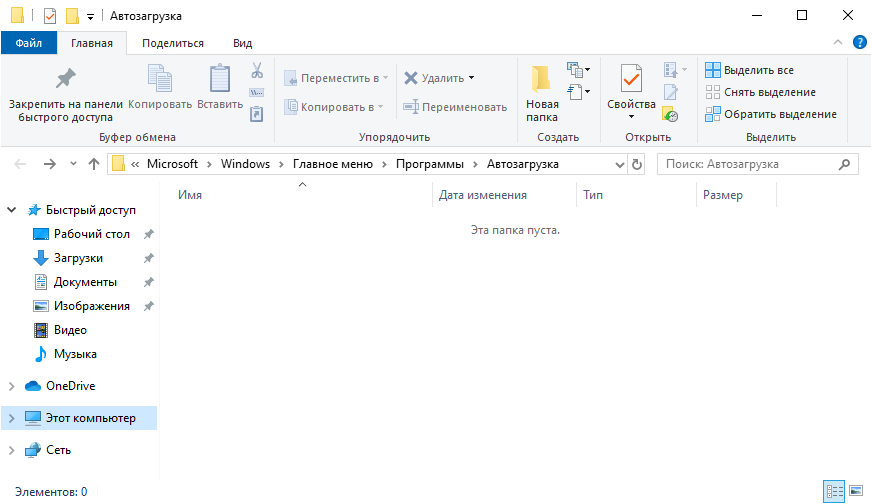Collapse the ribbon with the chevron arrow
Screen dimensions: 872x504
(x=838, y=42)
